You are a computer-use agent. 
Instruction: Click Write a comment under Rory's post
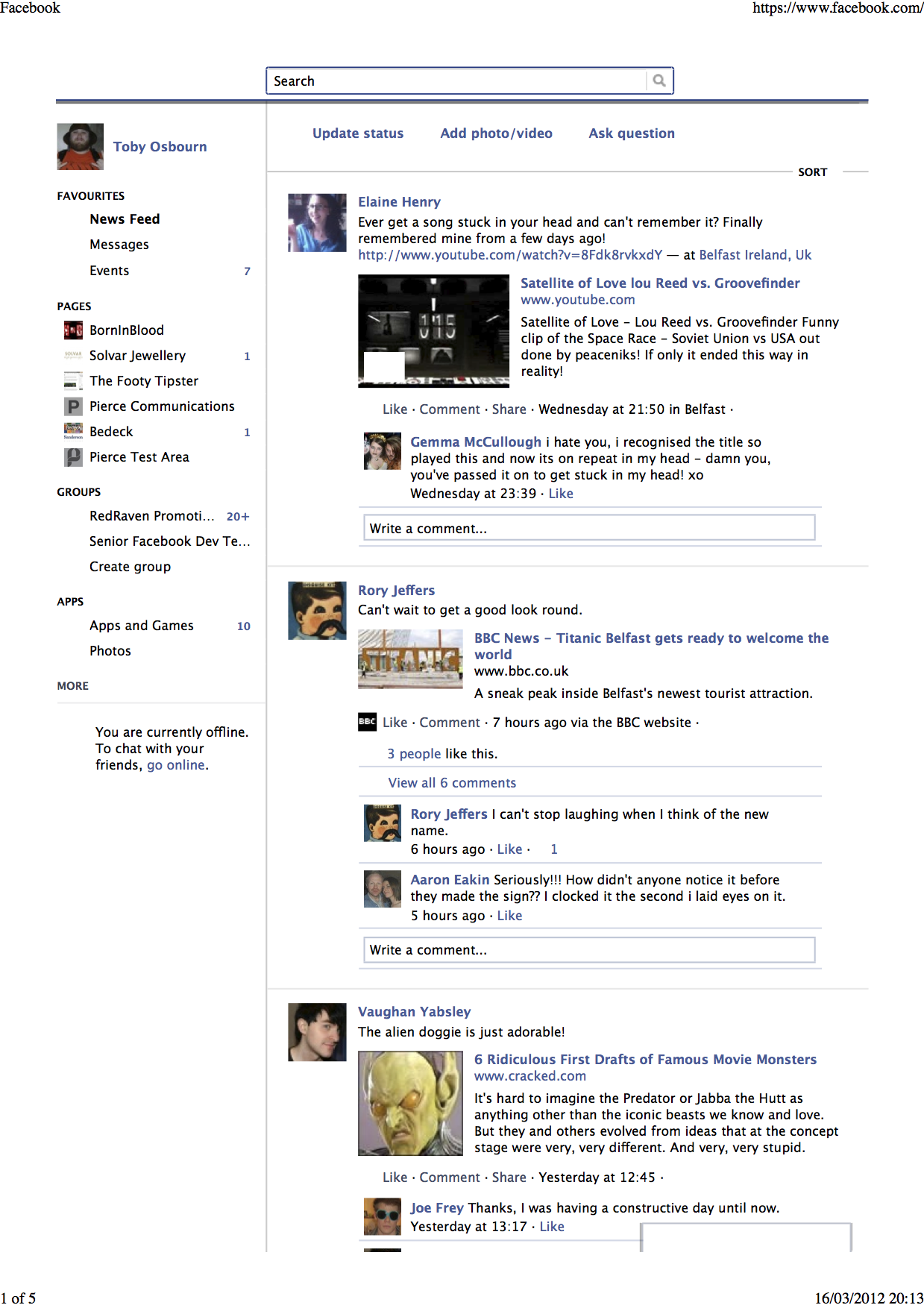589,949
